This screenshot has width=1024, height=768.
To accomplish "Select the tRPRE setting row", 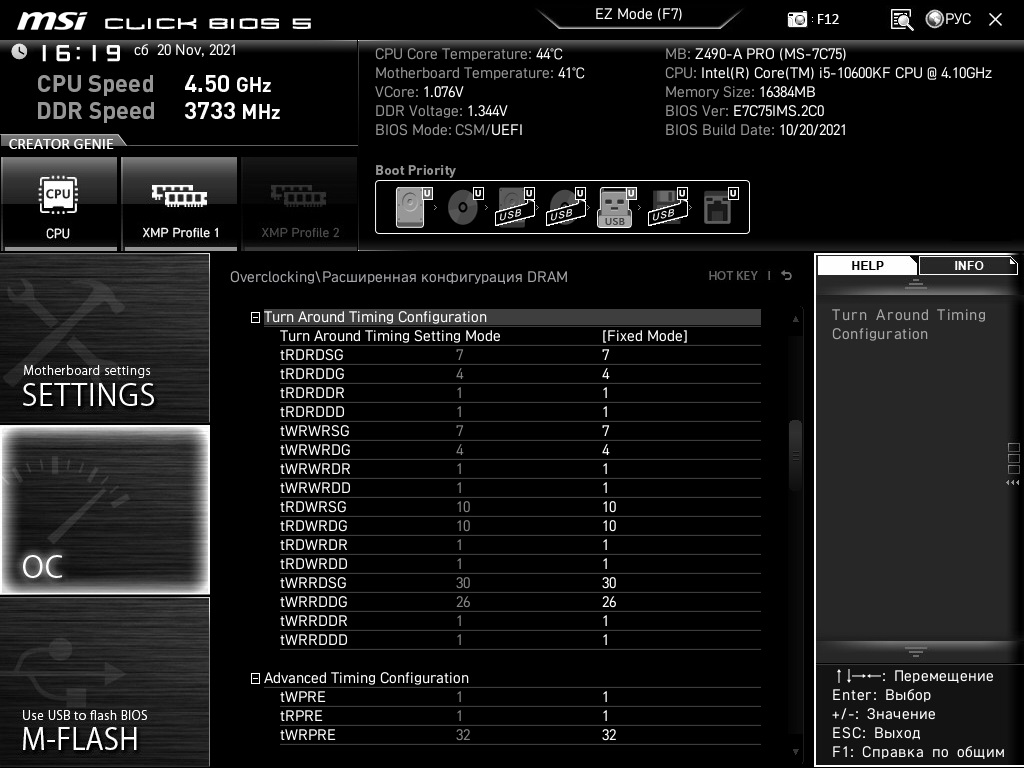I will tap(520, 716).
